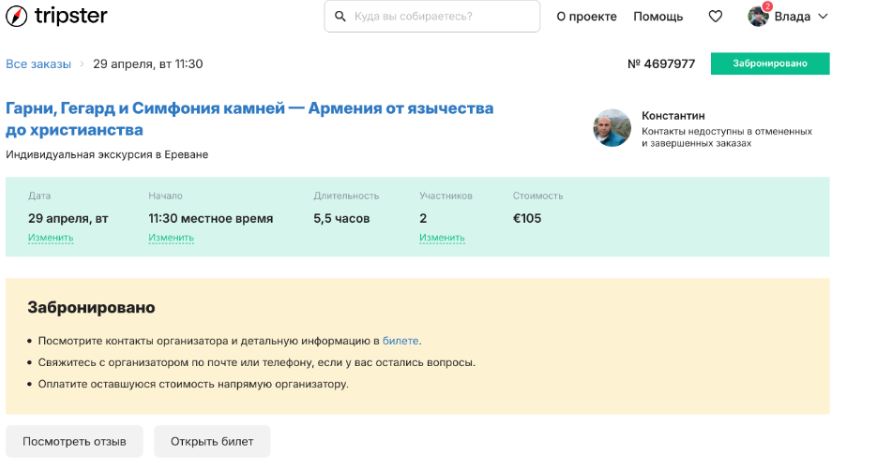Click the tripster compass logo icon

point(17,16)
